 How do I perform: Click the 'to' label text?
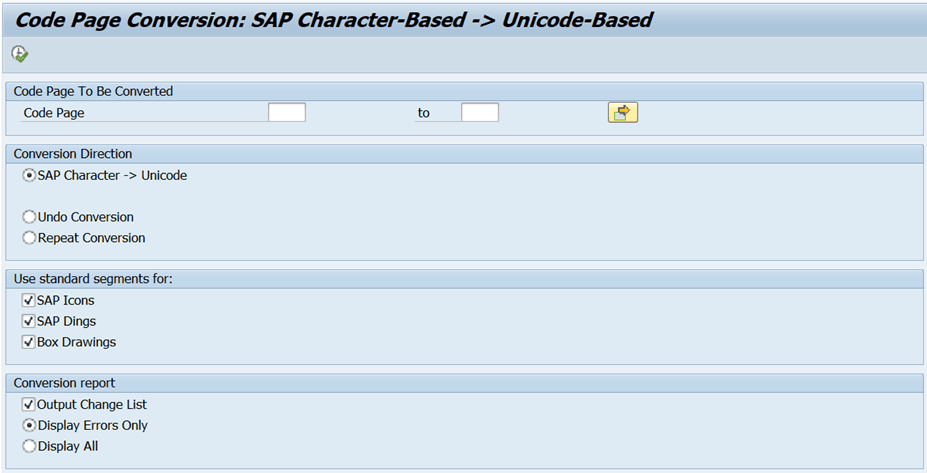(x=423, y=113)
